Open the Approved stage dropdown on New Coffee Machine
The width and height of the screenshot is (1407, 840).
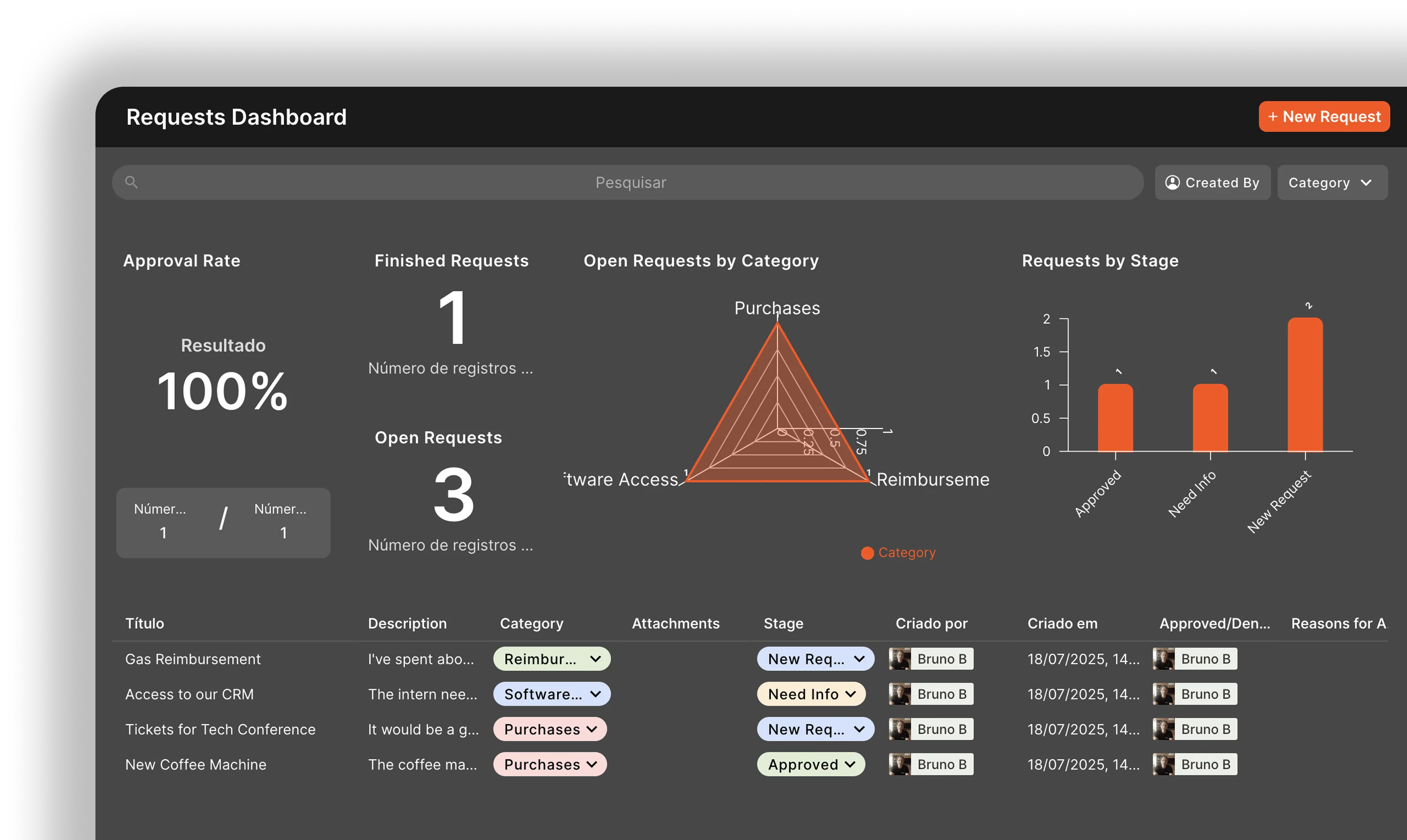click(x=811, y=764)
